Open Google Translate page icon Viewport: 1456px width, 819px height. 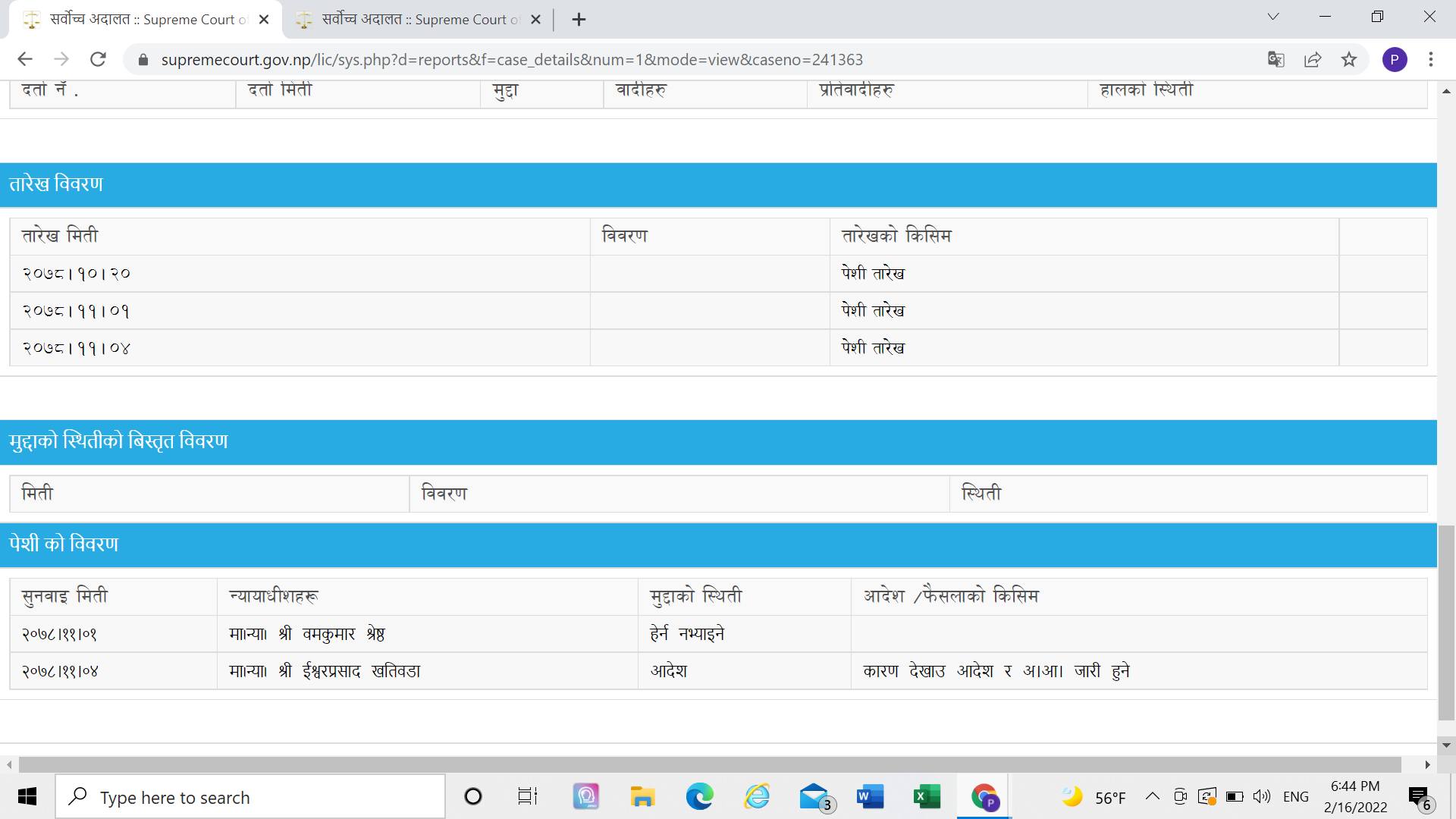[x=1276, y=59]
